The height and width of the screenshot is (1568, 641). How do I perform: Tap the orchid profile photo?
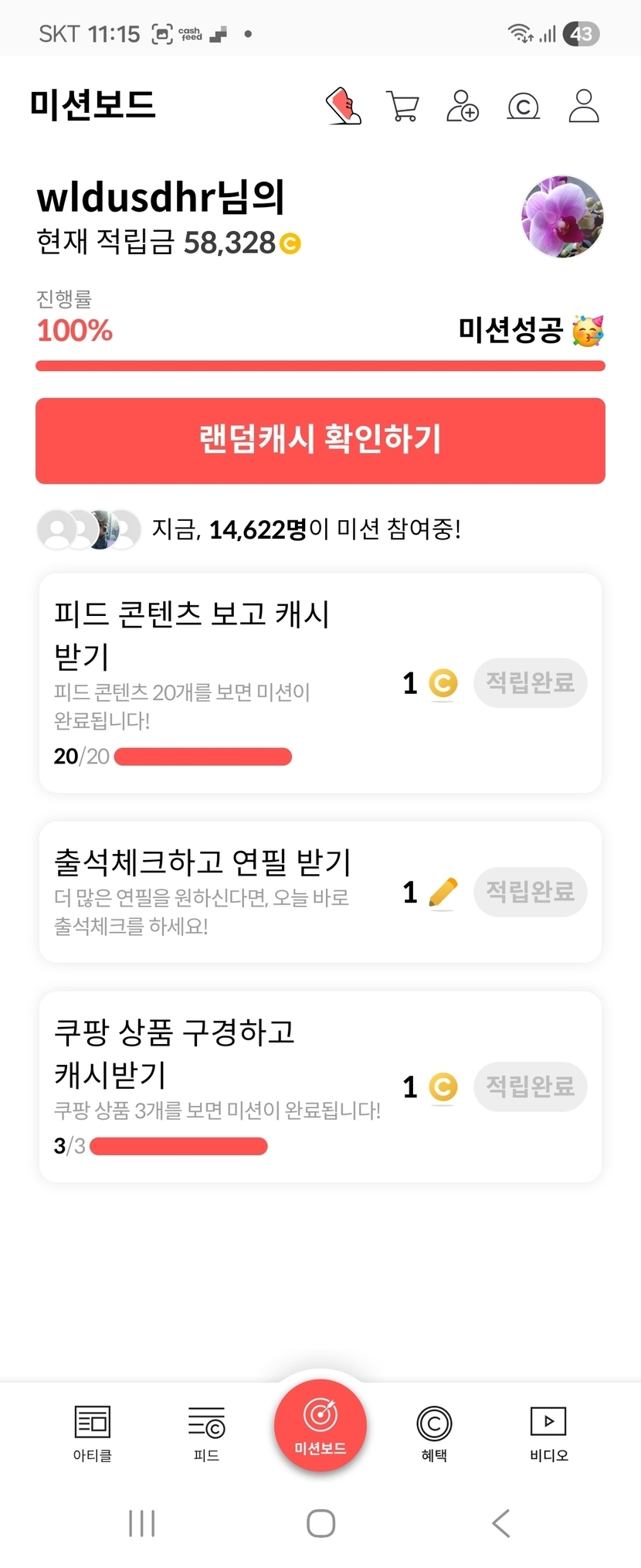(562, 216)
